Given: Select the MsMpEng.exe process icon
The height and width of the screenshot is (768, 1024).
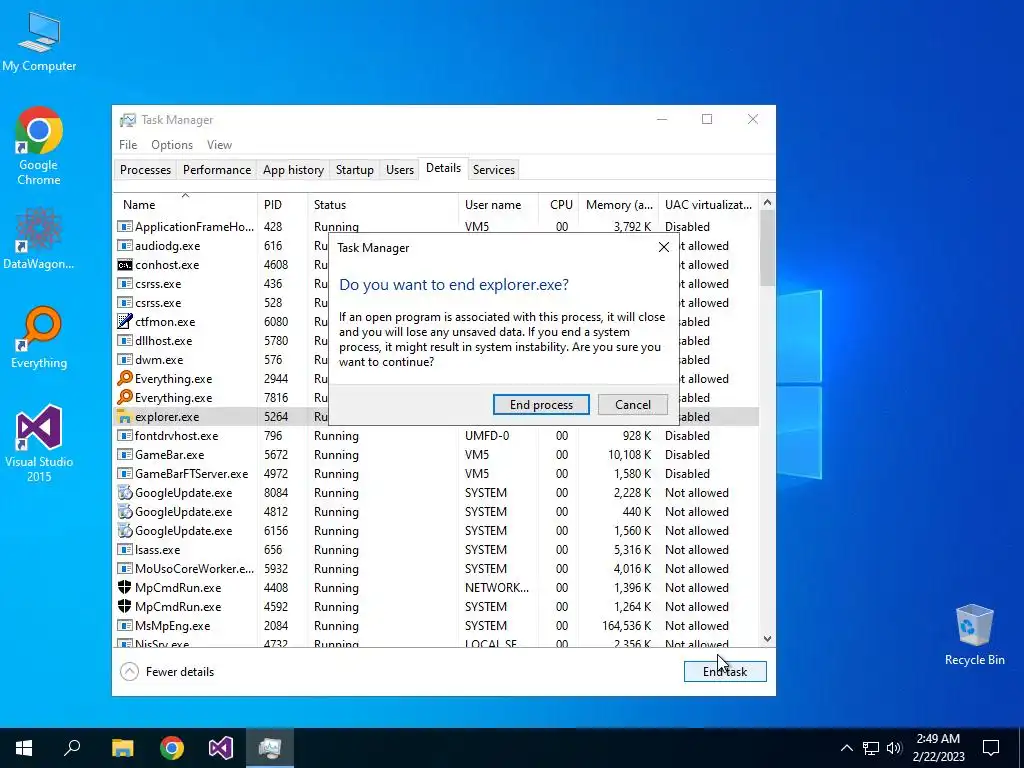Looking at the screenshot, I should coord(125,625).
